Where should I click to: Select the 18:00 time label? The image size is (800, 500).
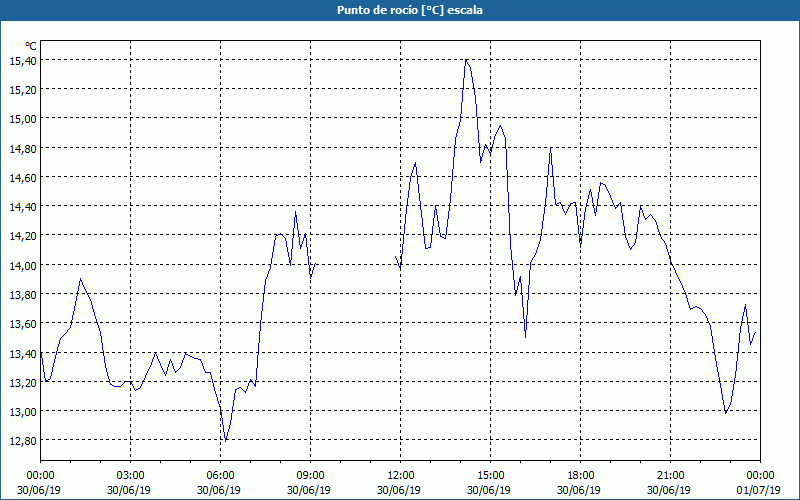coord(581,476)
